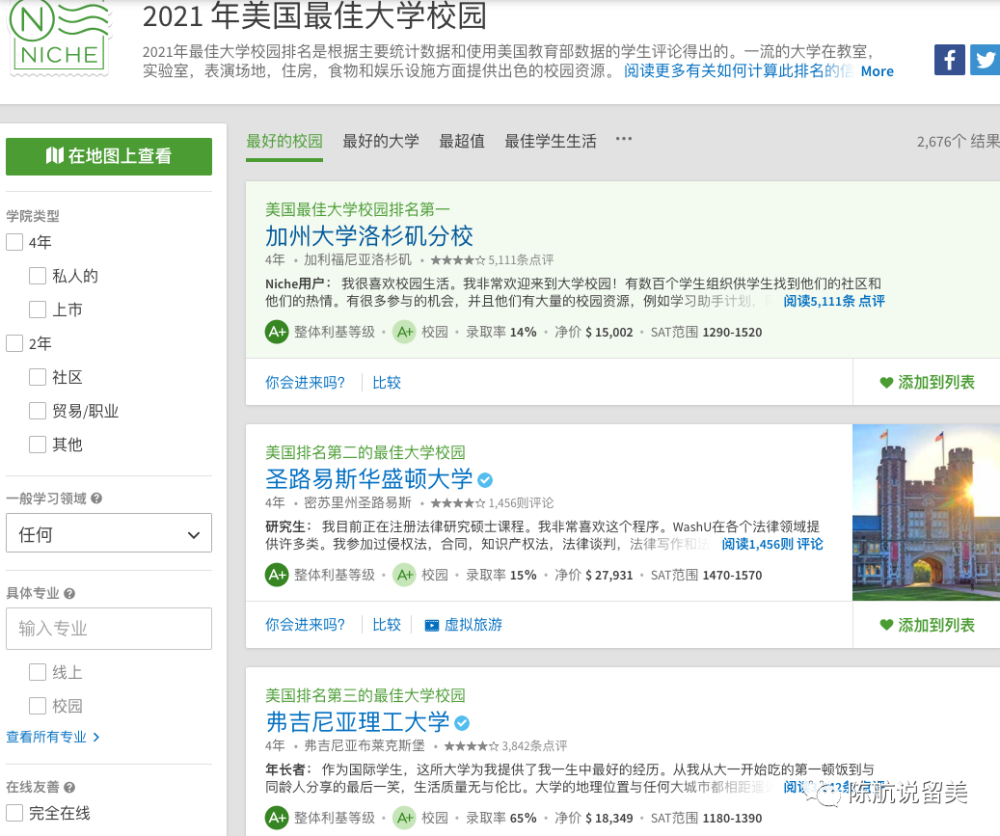Click the Niche logo

(x=58, y=36)
